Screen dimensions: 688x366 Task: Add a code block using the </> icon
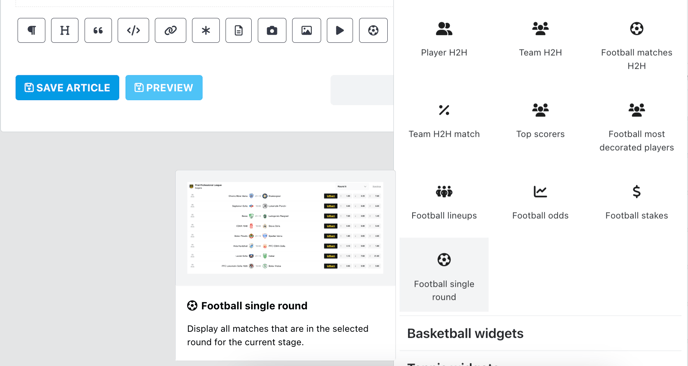[x=133, y=30]
